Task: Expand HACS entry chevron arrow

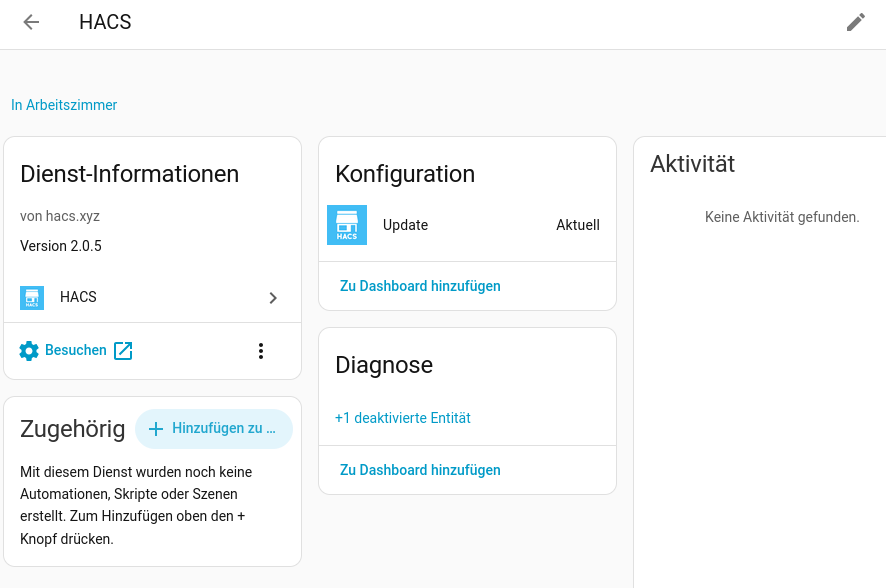Action: coord(273,298)
